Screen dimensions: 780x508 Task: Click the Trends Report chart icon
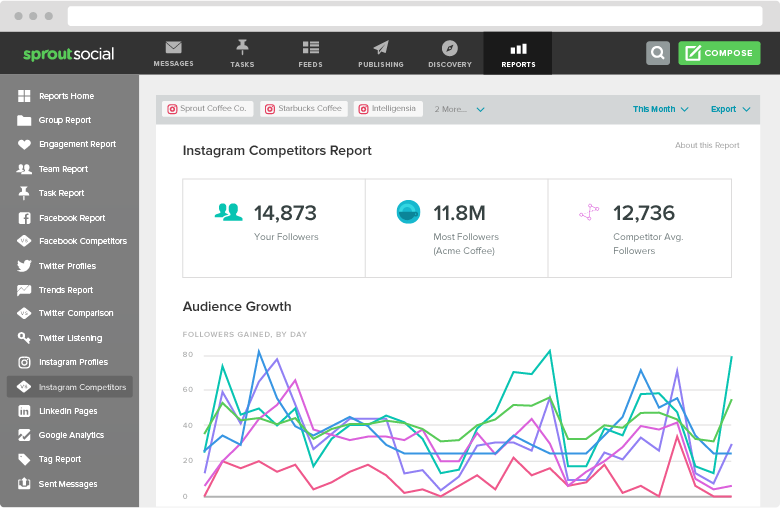click(24, 290)
